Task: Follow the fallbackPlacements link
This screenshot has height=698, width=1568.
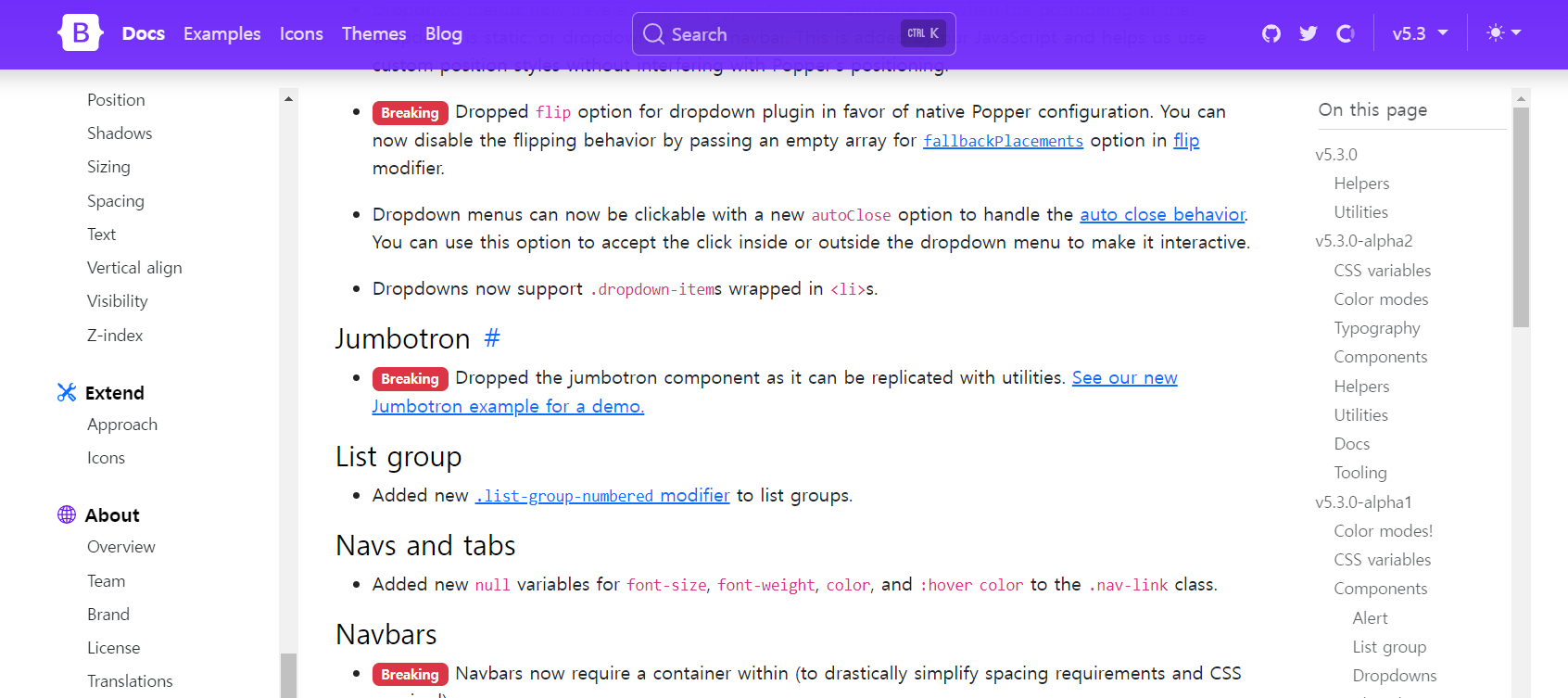Action: tap(1003, 141)
